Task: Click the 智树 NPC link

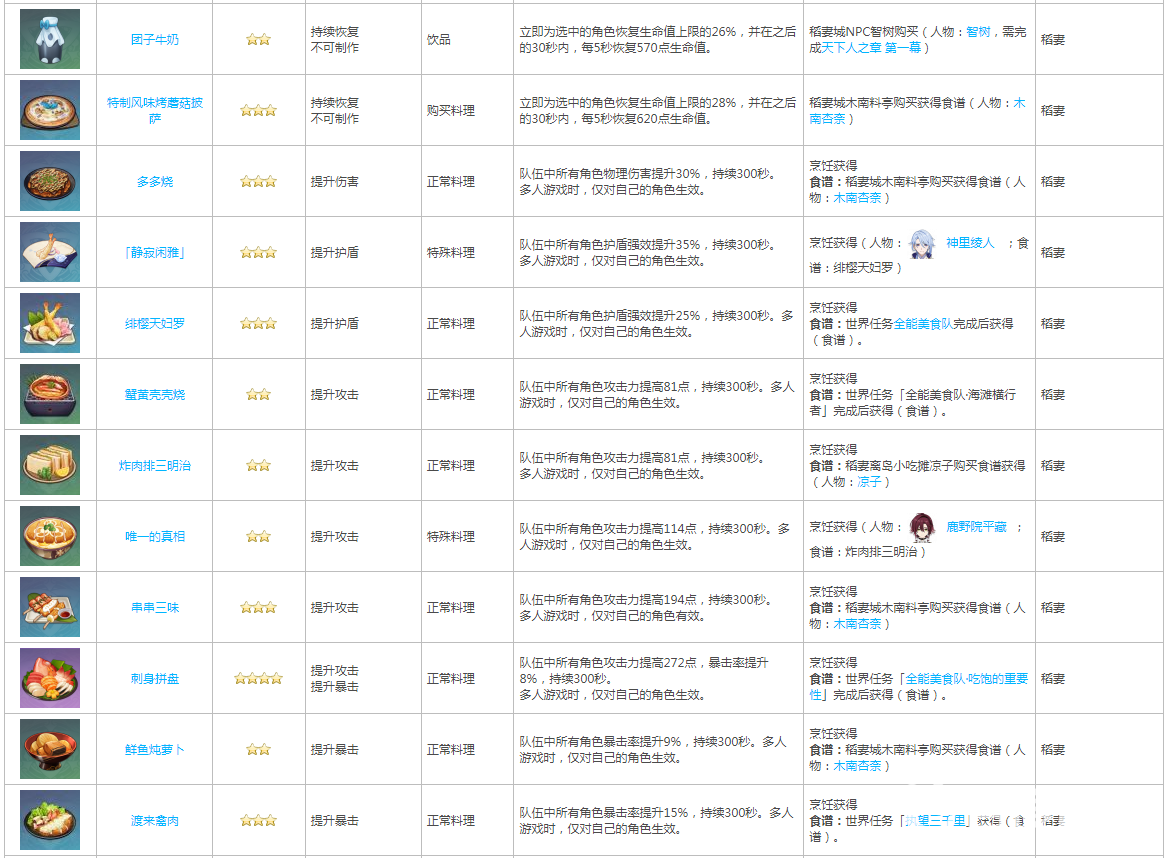Action: [x=978, y=32]
